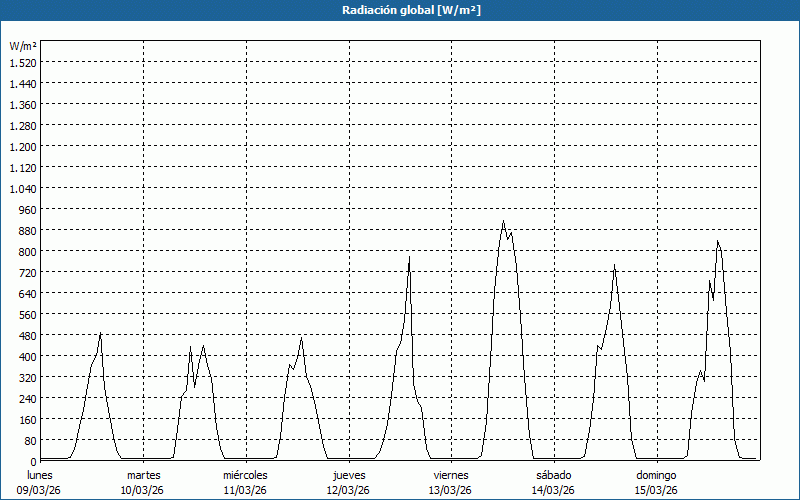Select the 480 y-axis value
This screenshot has width=800, height=500.
click(x=28, y=336)
